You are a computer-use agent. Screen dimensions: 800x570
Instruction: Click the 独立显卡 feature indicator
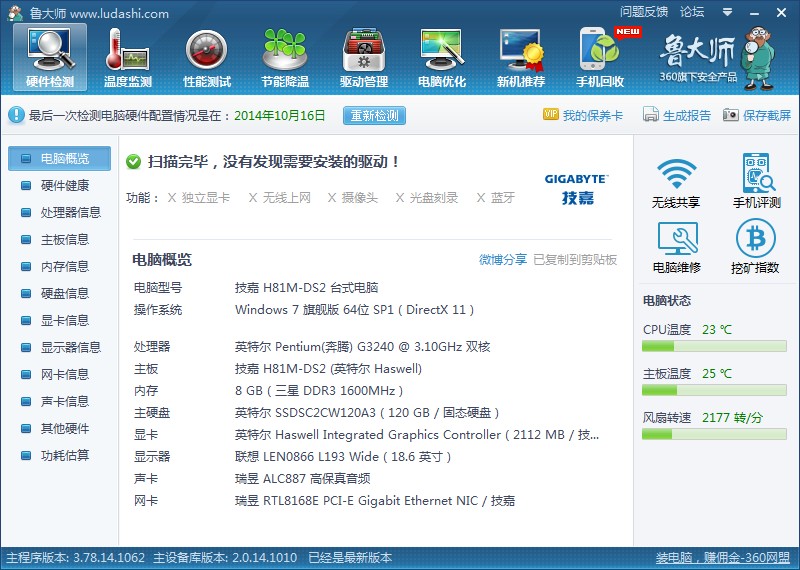(198, 198)
